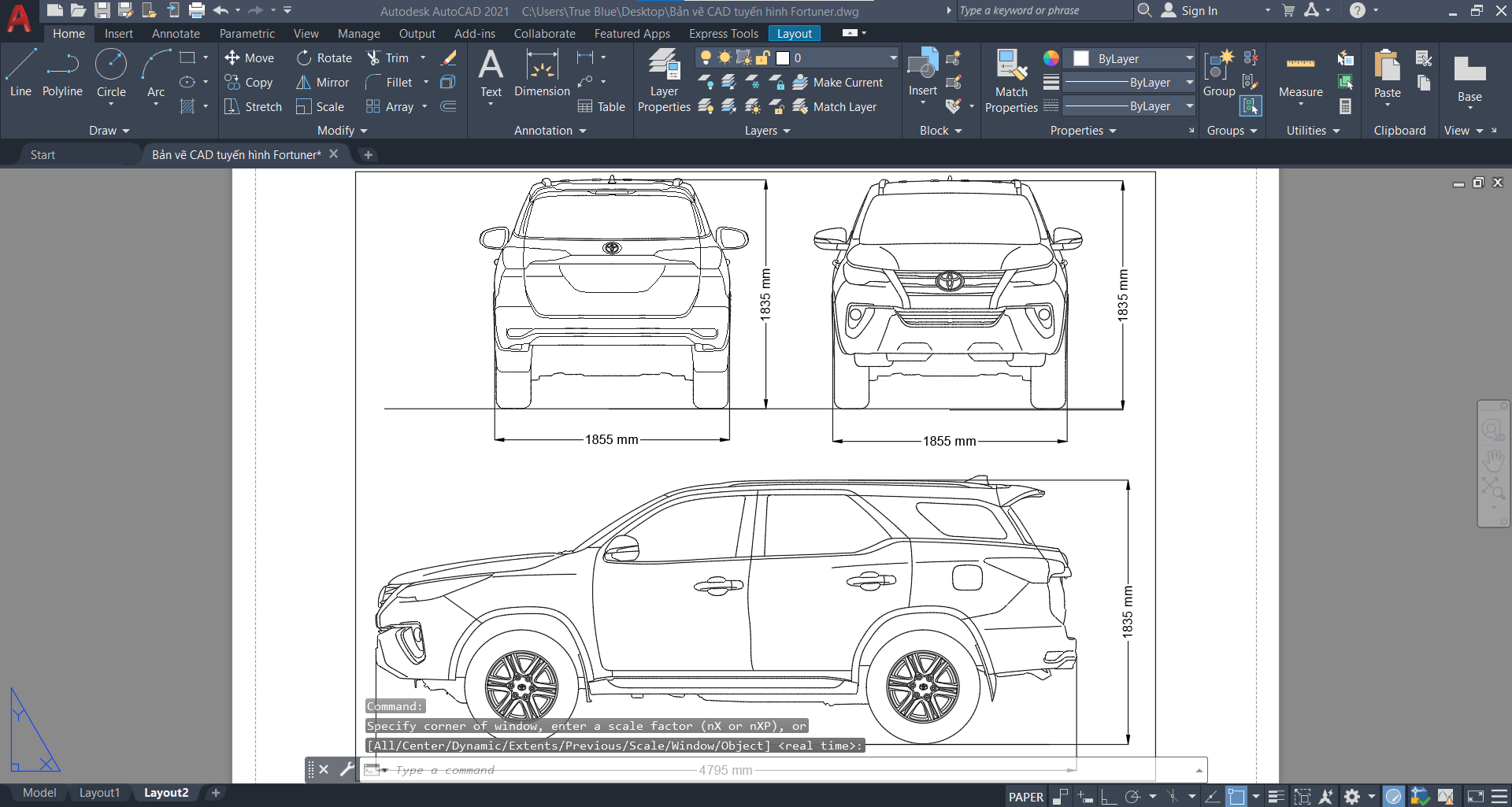The height and width of the screenshot is (807, 1512).
Task: Select the Dimension tool
Action: [x=542, y=72]
